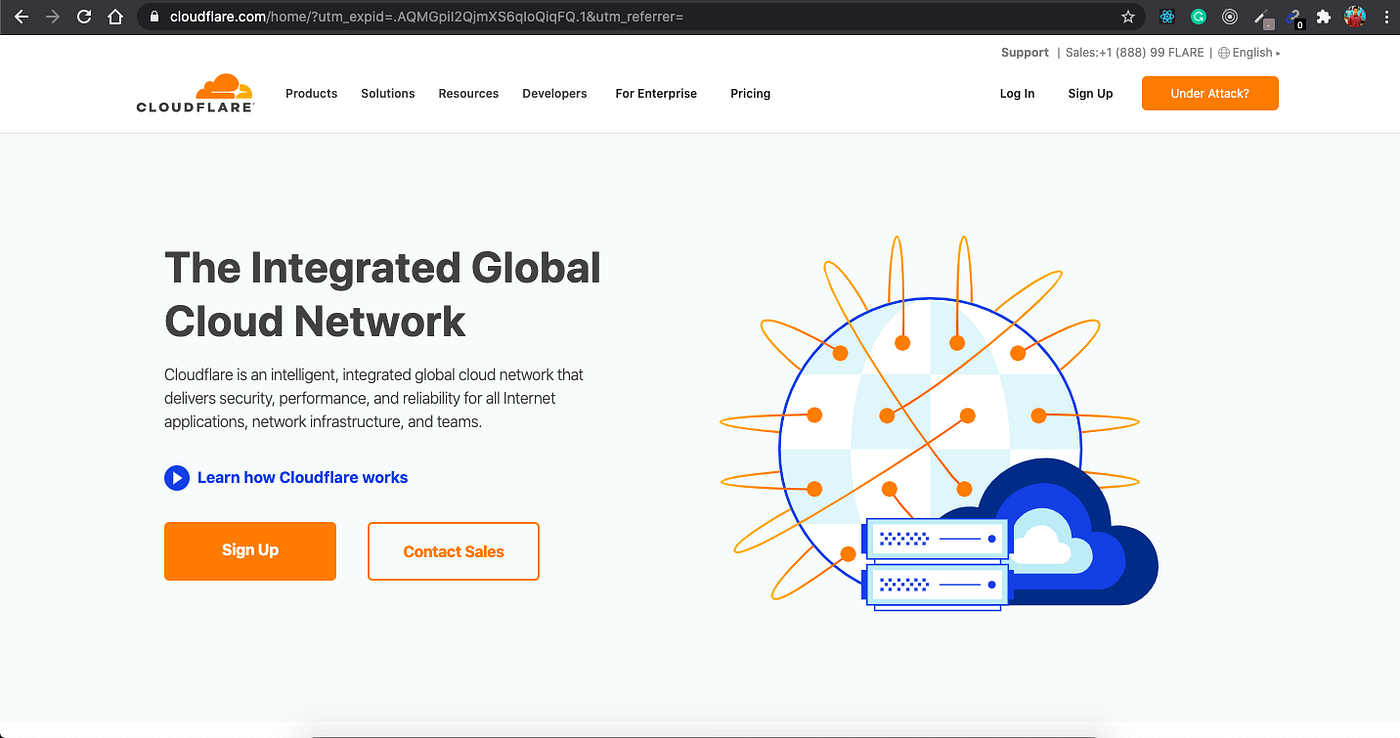Click the Under Attack? button
1400x738 pixels.
[x=1210, y=93]
